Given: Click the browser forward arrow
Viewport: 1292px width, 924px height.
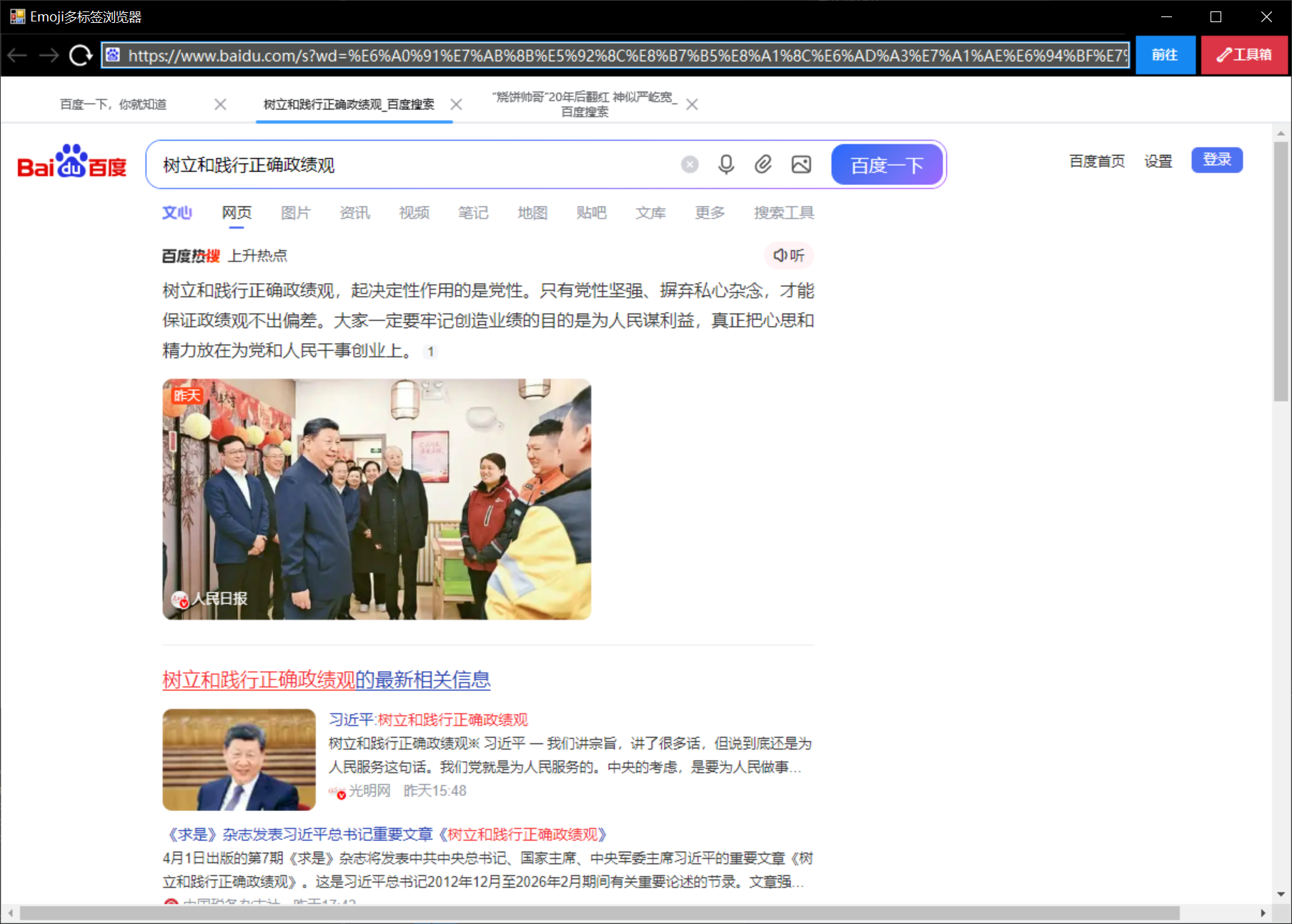Looking at the screenshot, I should pos(49,55).
